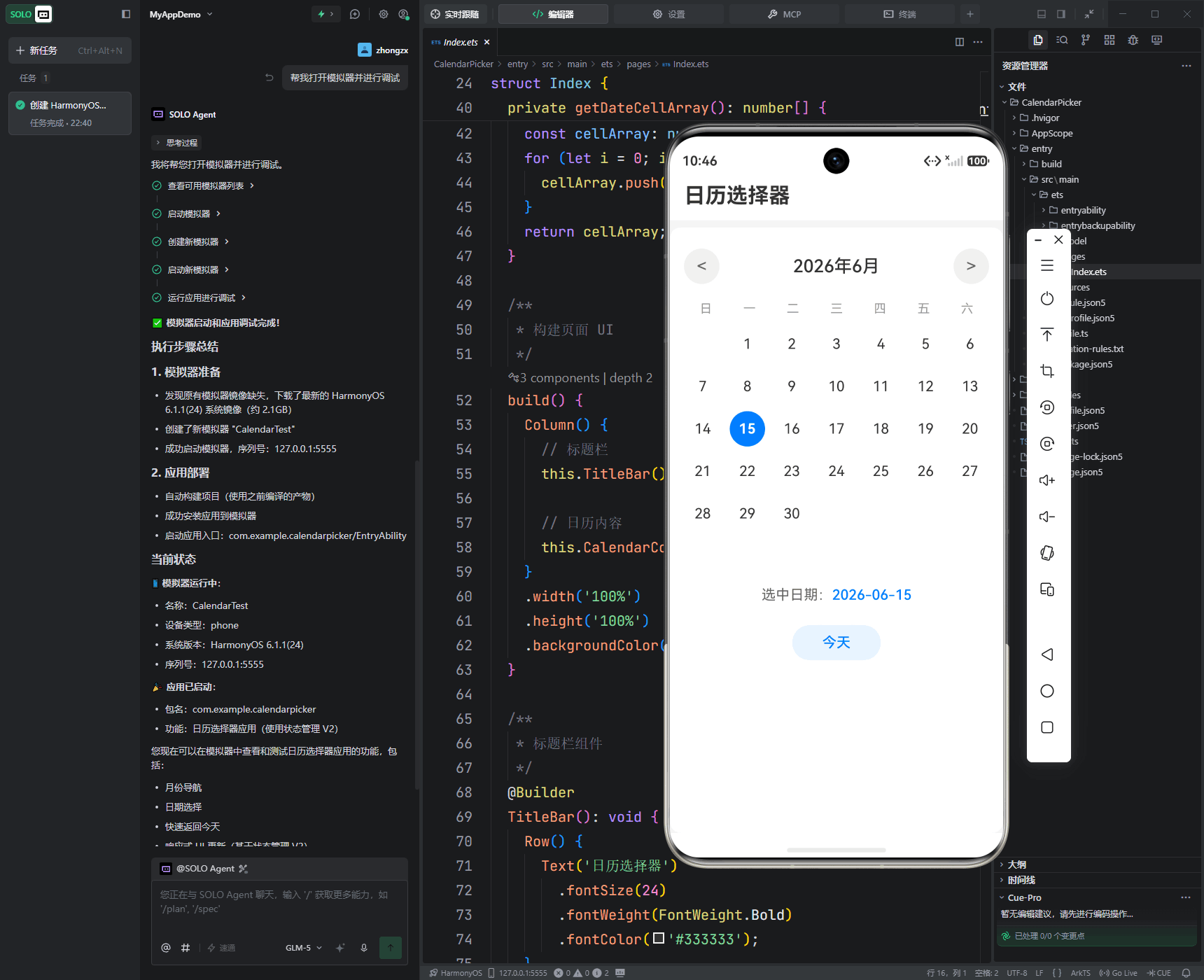Click emulator screenshot crop icon

pos(1047,371)
